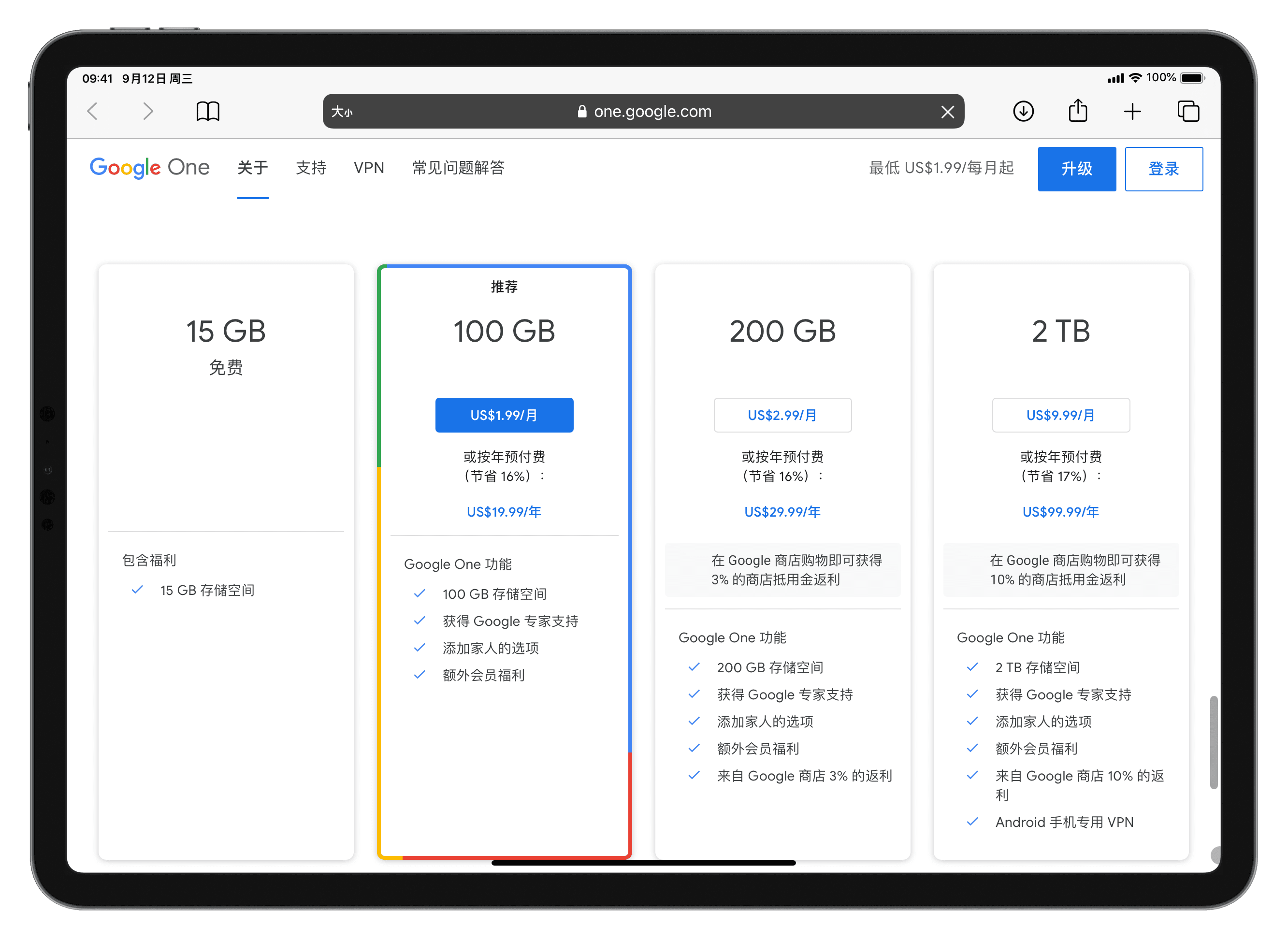1288x940 pixels.
Task: Click 包含福利 heading in 15 GB card
Action: pos(149,560)
